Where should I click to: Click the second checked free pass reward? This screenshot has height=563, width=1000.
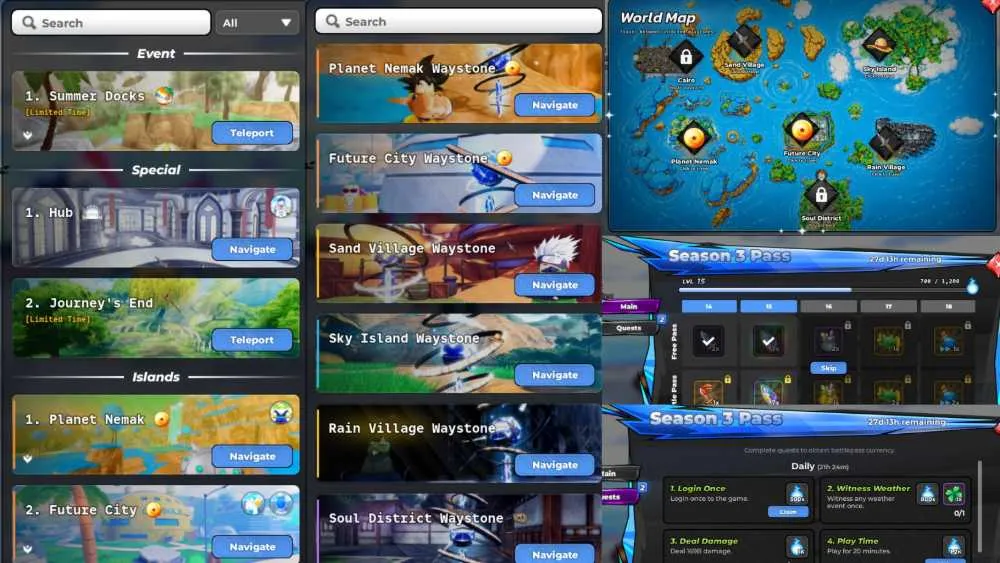(768, 341)
